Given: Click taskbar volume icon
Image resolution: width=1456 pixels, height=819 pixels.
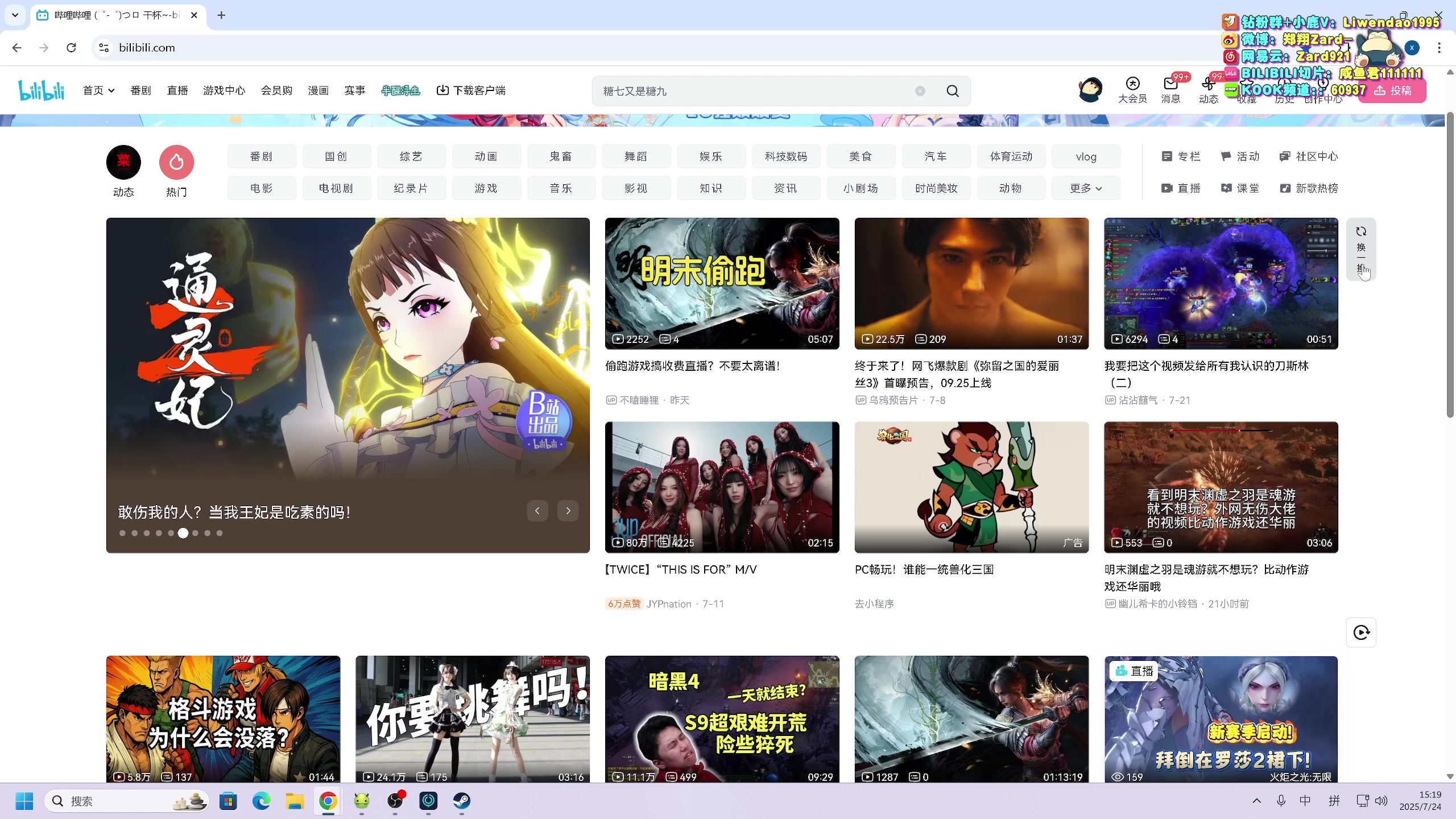Looking at the screenshot, I should tap(1381, 801).
